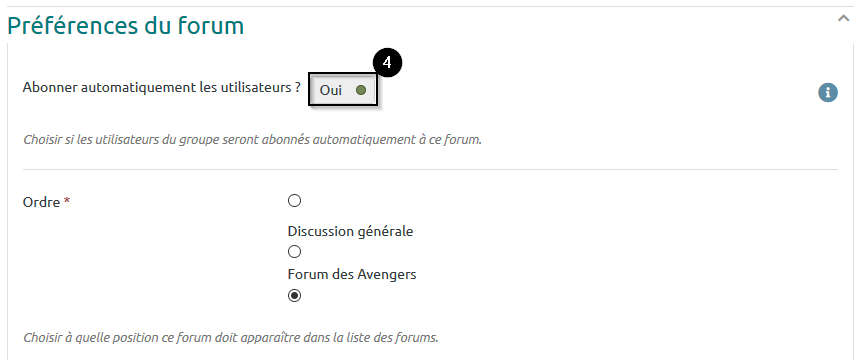Click the black step 4 badge

coord(387,63)
